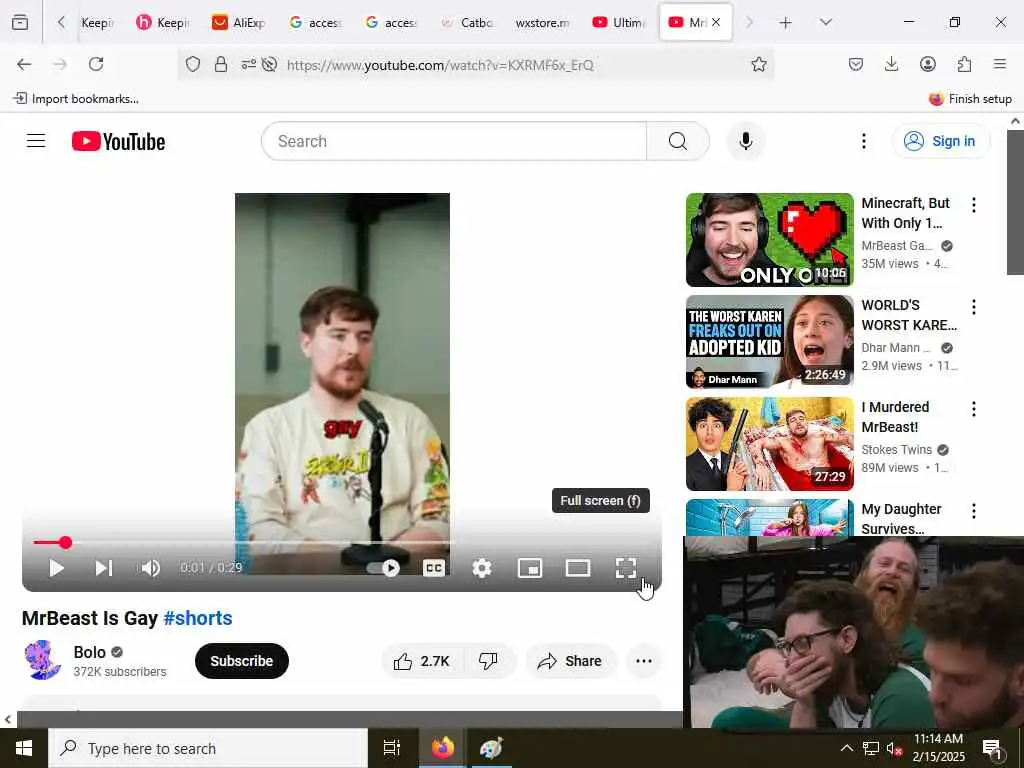This screenshot has height=768, width=1024.
Task: Open options for I Murdered MrBeast video
Action: 974,409
